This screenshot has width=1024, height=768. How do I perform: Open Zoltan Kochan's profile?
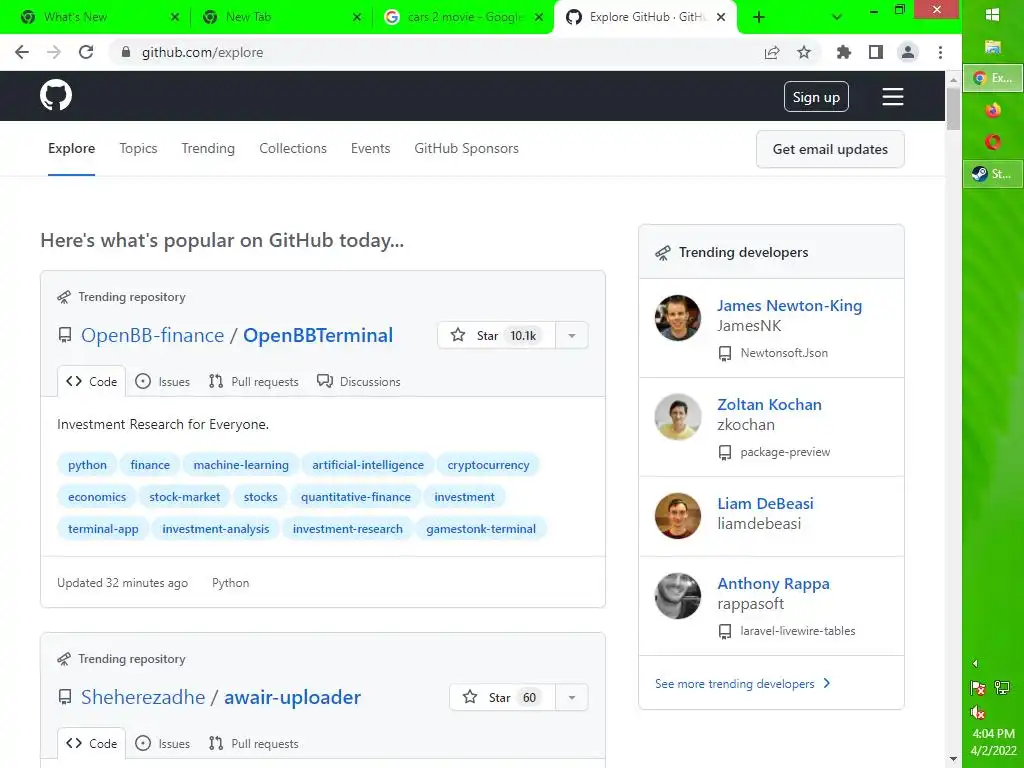(x=769, y=404)
